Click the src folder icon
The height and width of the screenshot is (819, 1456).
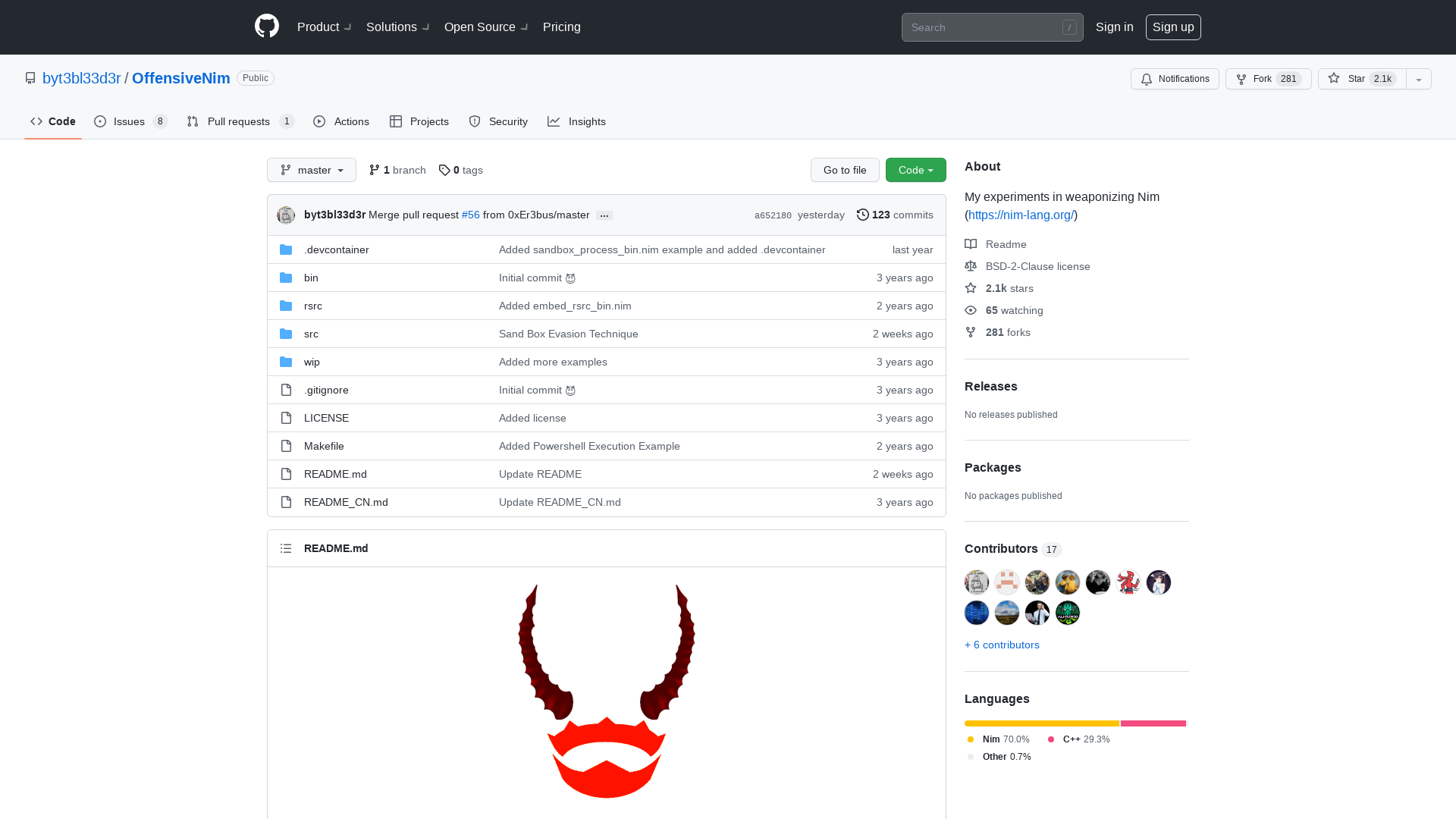tap(286, 334)
